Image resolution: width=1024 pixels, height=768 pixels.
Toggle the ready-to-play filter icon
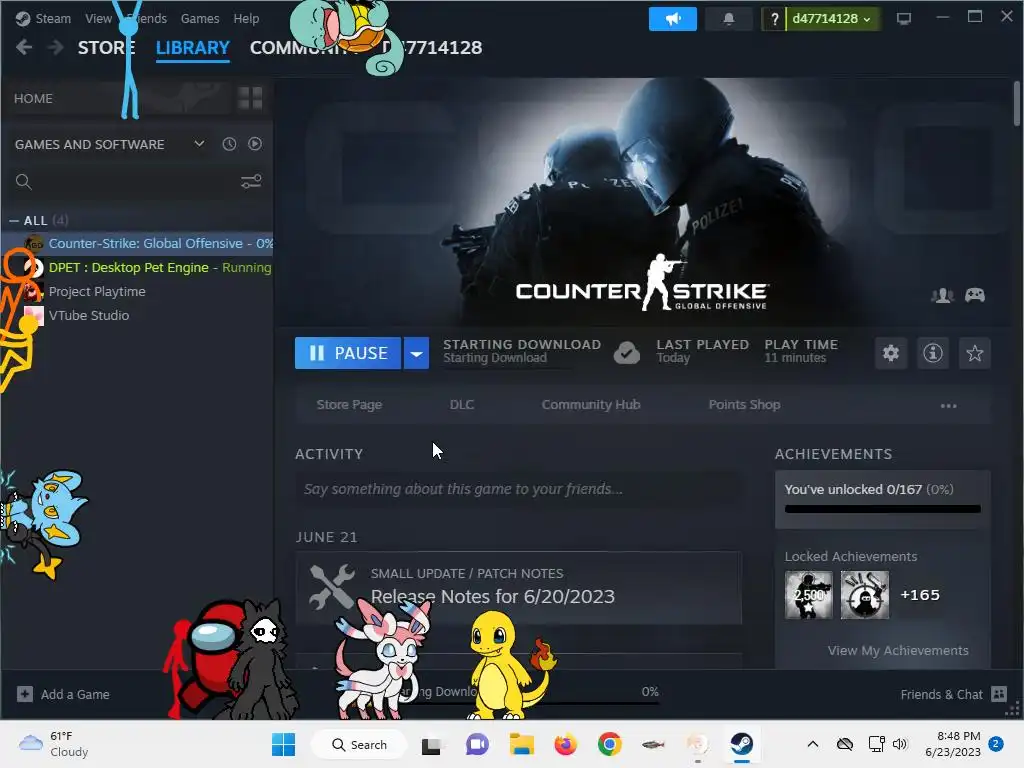pos(255,144)
